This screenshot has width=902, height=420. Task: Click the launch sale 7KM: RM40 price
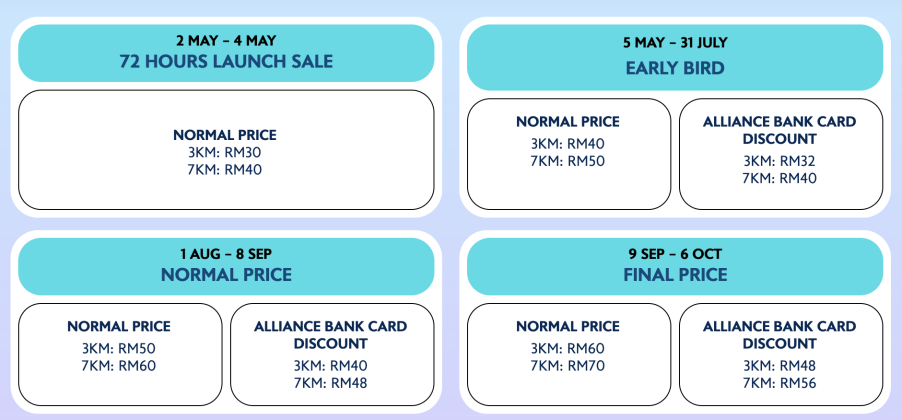pos(225,170)
